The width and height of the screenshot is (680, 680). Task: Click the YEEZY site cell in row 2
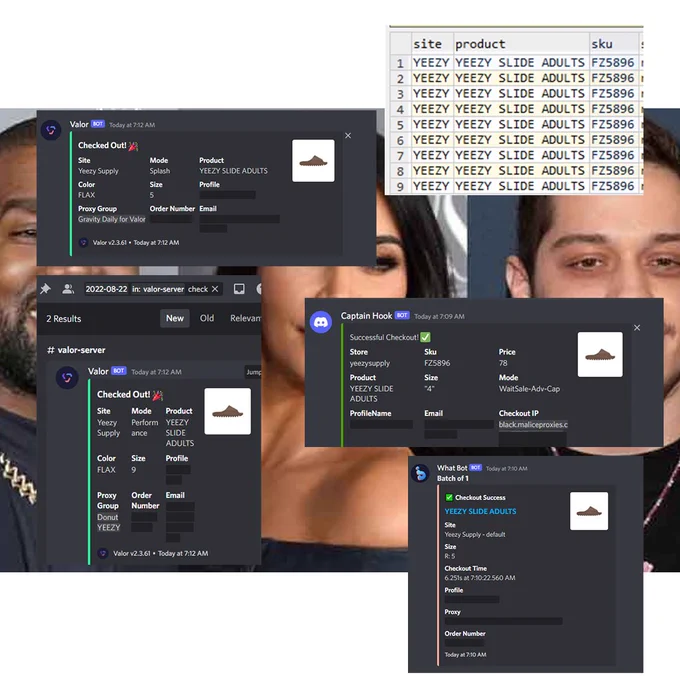point(432,78)
